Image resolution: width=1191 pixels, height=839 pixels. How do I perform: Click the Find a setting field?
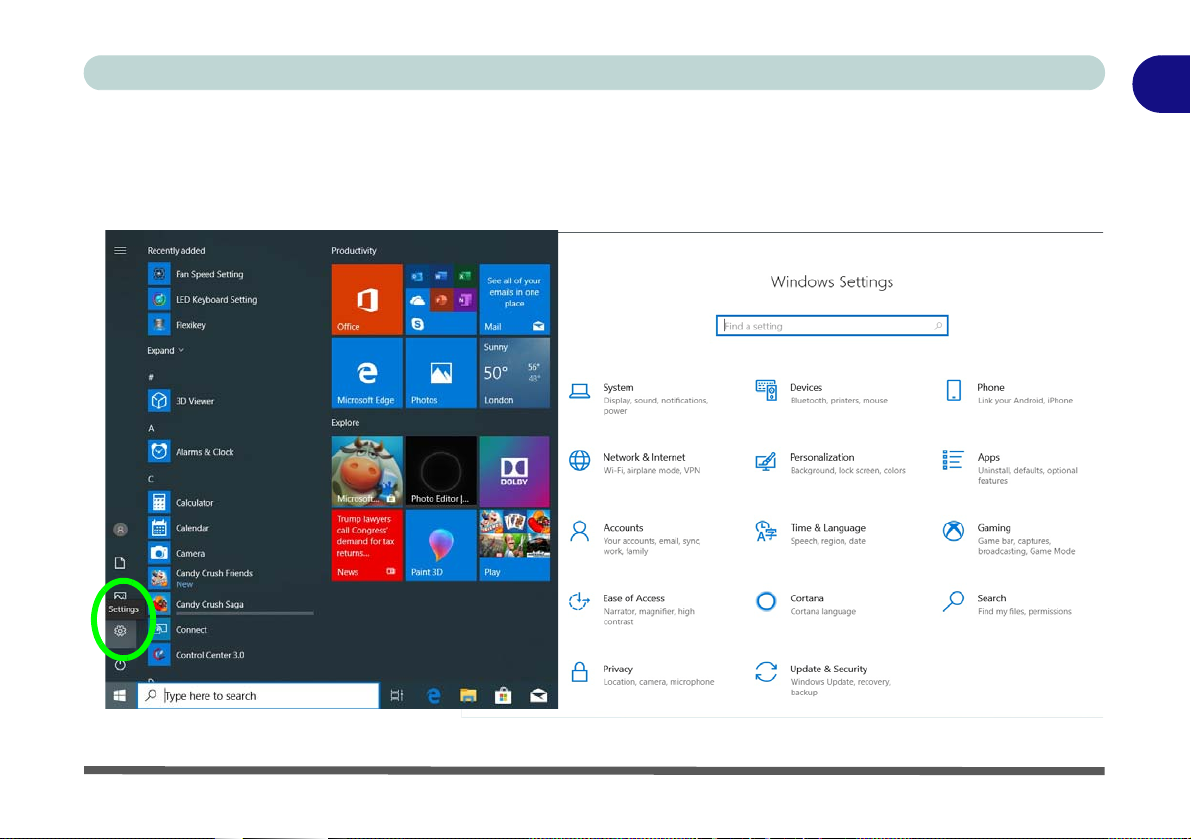point(832,326)
